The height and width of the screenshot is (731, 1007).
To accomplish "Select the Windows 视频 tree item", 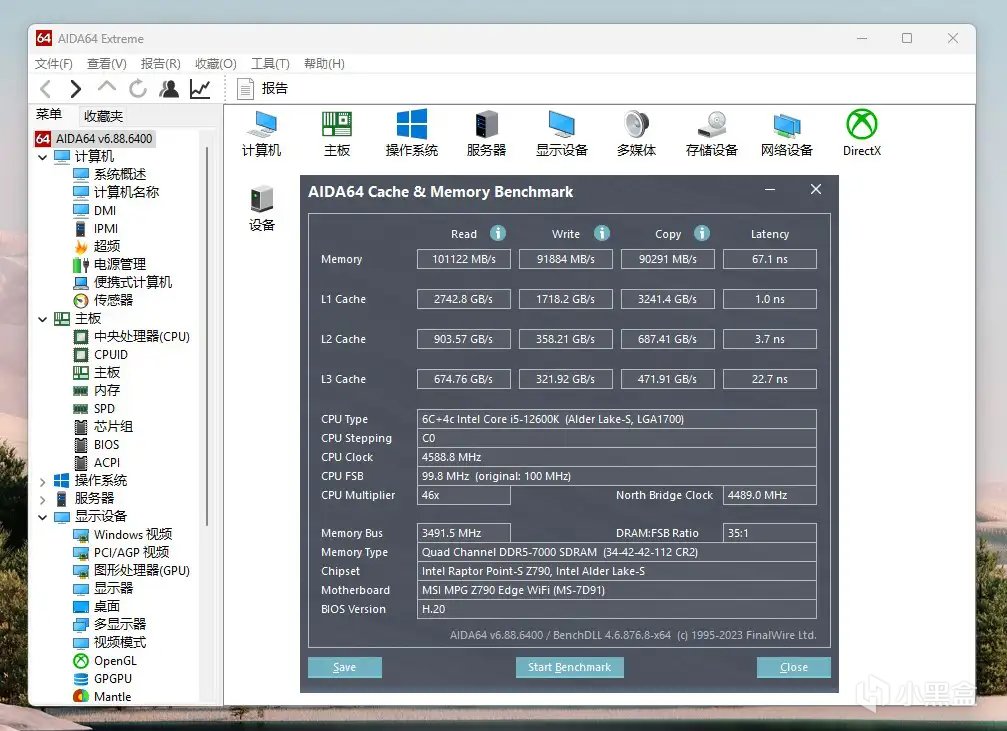I will point(123,534).
